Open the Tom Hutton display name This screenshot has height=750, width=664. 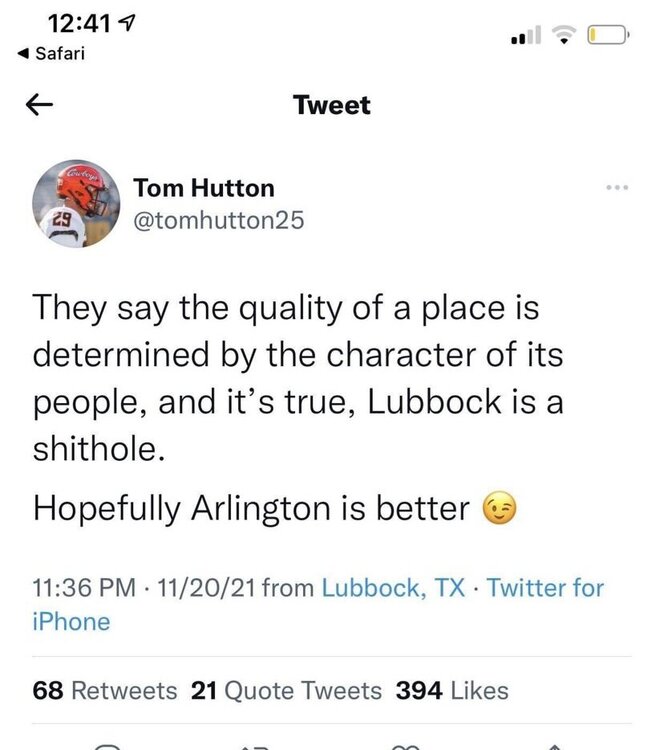(204, 187)
